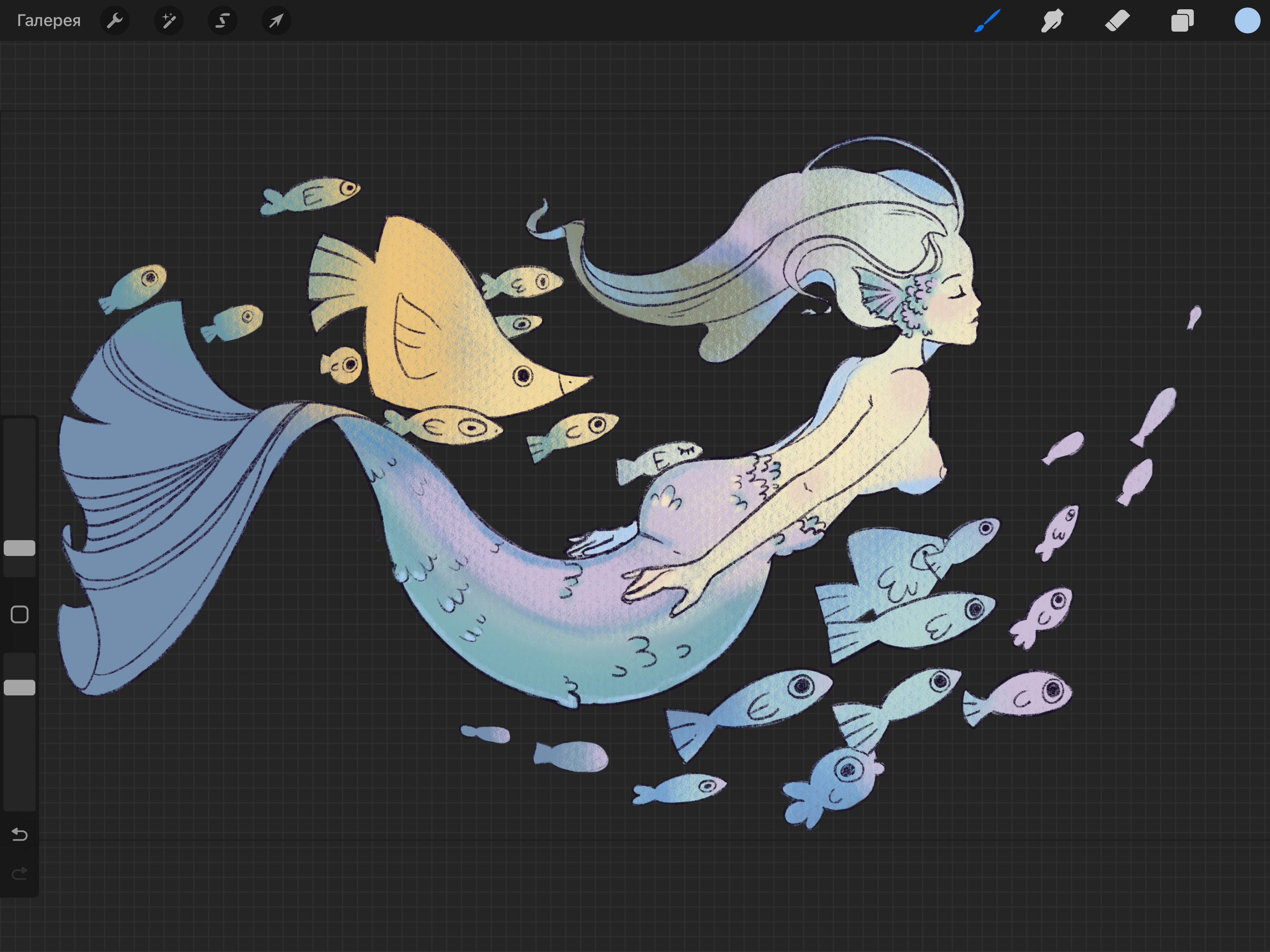Image resolution: width=1270 pixels, height=952 pixels.
Task: Select the Smudge finger tool
Action: (1052, 20)
